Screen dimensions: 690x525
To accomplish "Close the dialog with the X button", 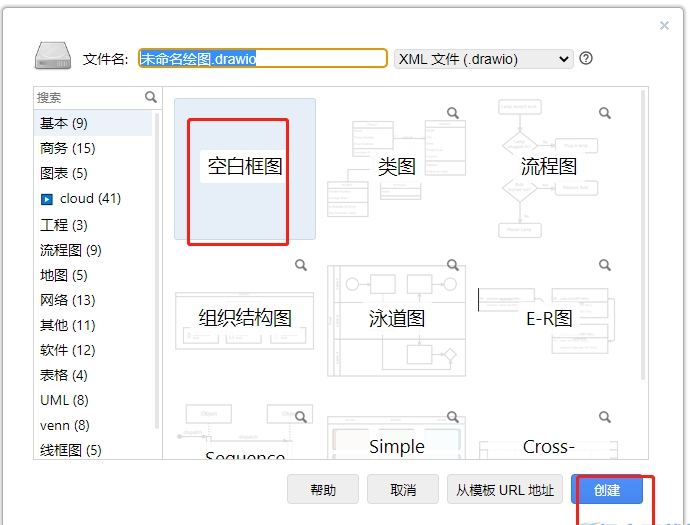I will tap(665, 26).
